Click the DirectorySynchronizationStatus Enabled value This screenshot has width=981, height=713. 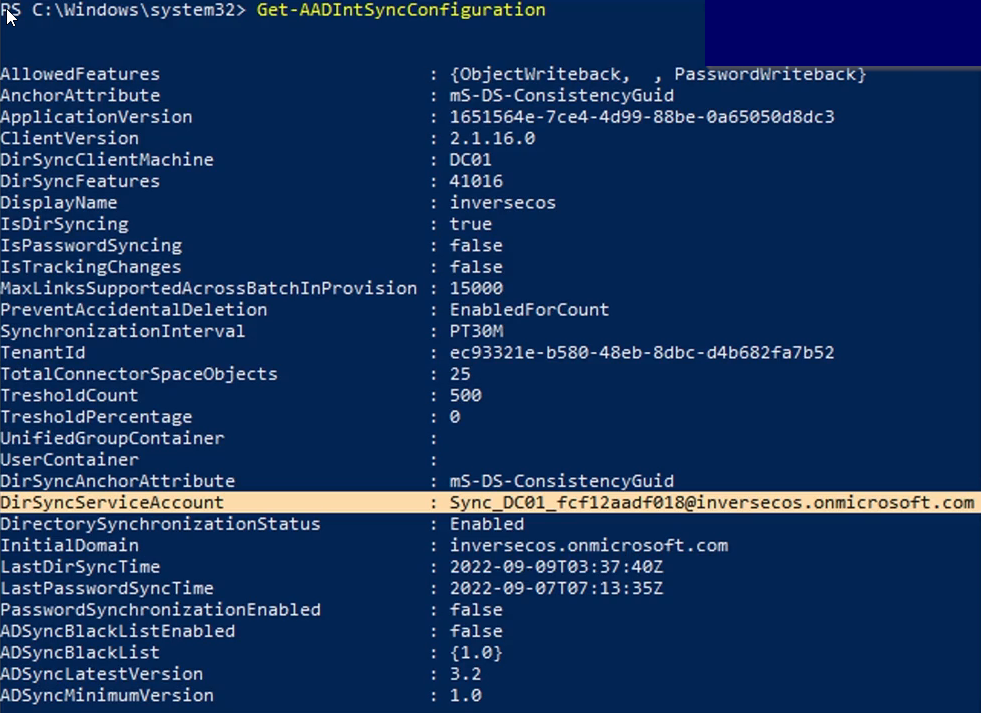(x=487, y=524)
